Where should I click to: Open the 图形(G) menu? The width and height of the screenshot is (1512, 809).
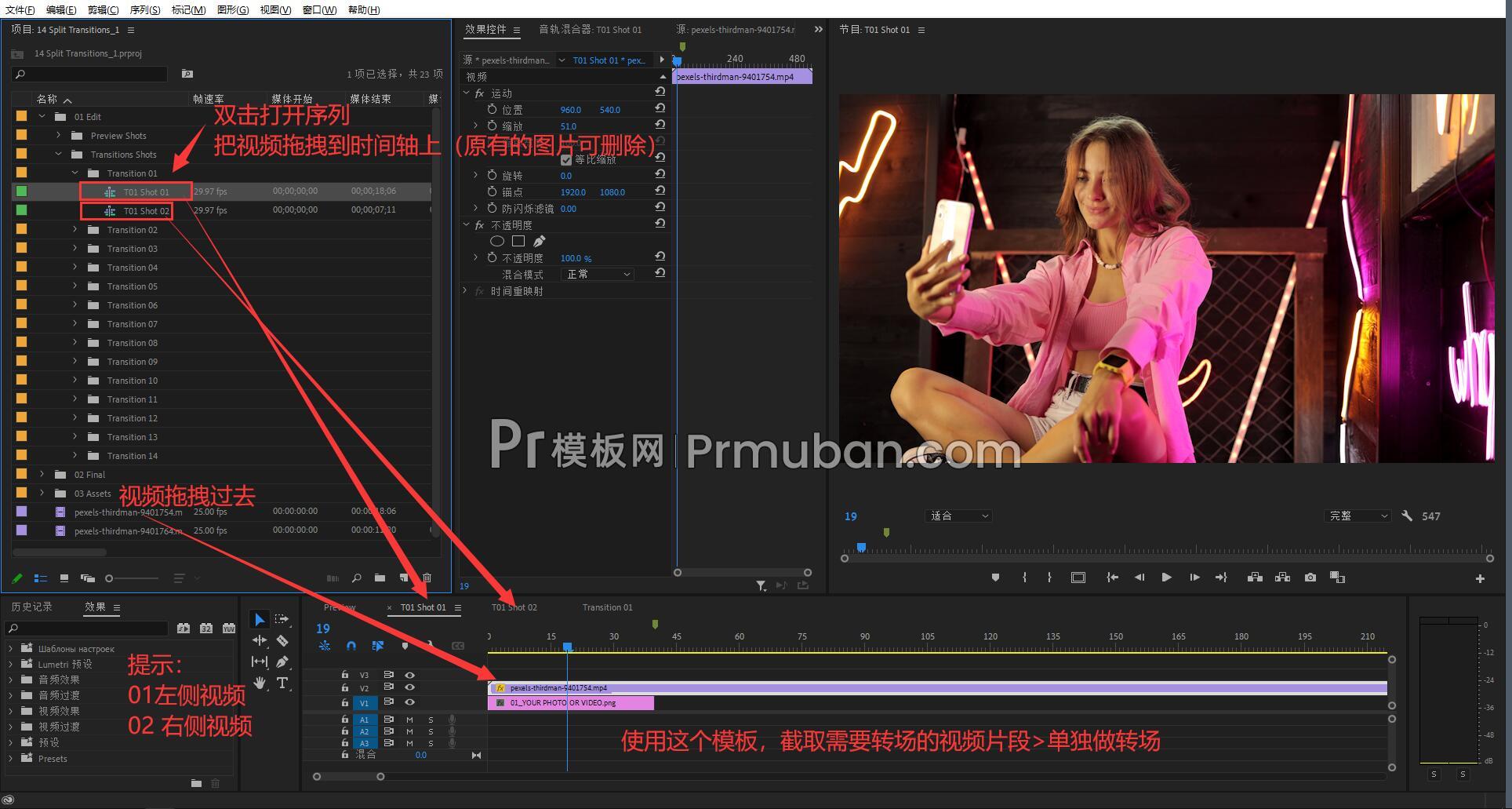(231, 9)
